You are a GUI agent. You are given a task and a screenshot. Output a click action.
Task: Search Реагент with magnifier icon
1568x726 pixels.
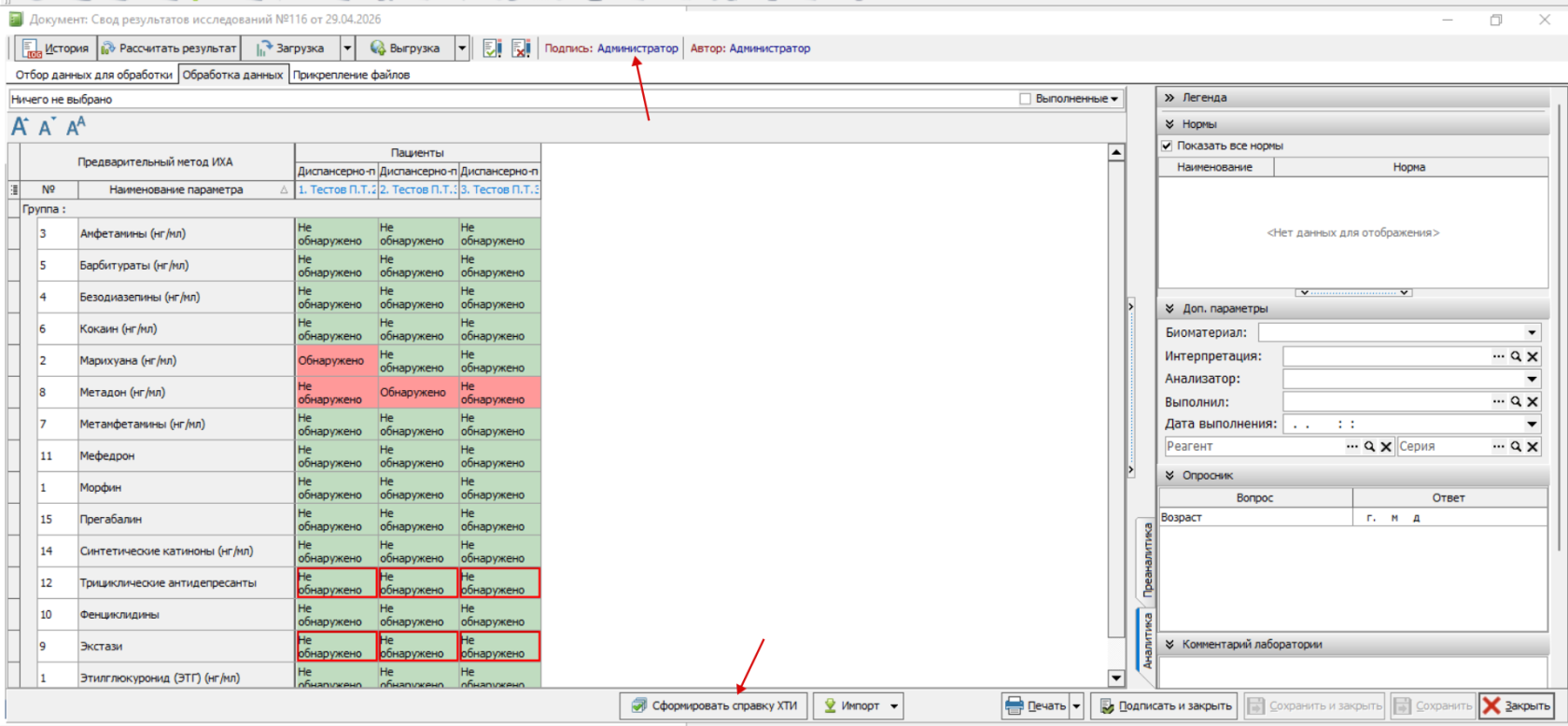coord(1369,447)
